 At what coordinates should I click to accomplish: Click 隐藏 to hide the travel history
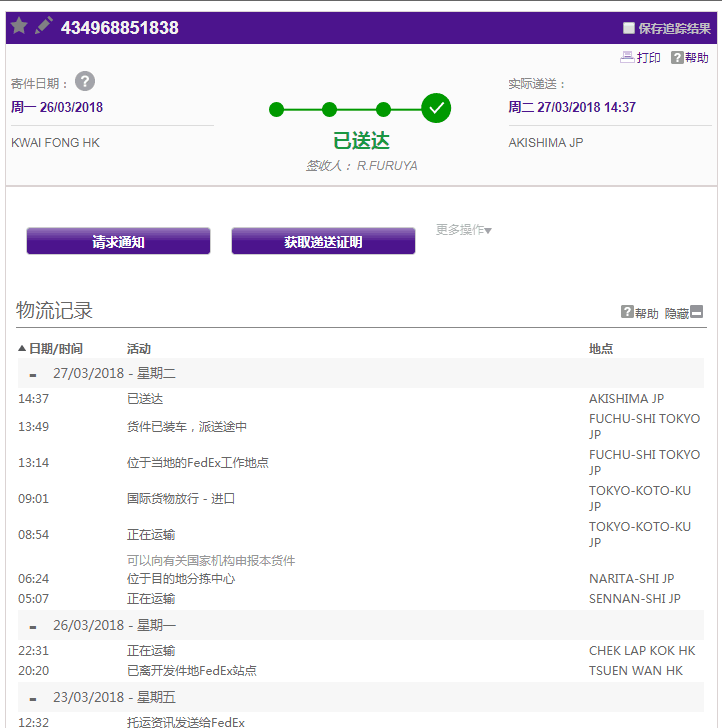684,313
